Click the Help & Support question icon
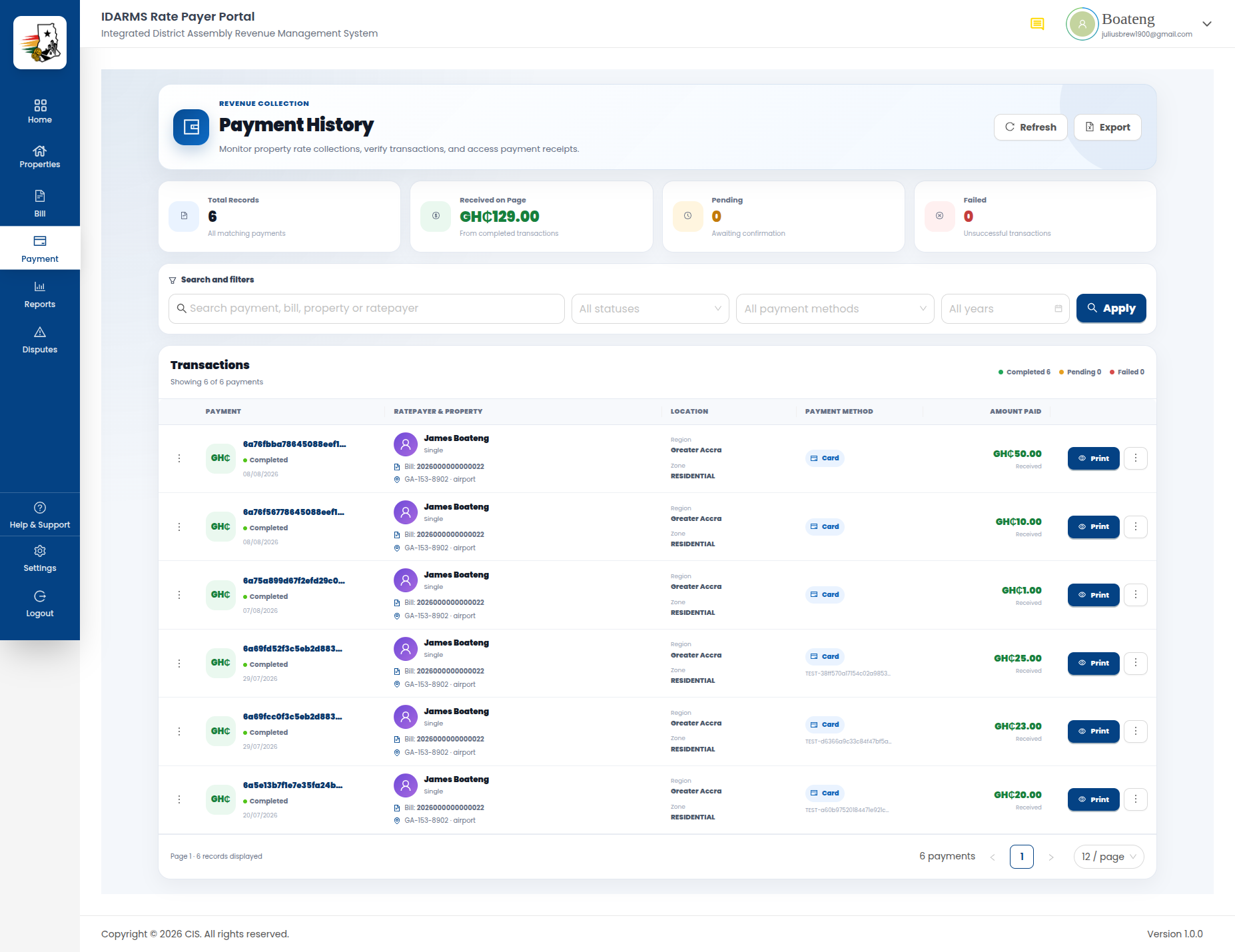Screen dimensions: 1235x952 coord(40,508)
